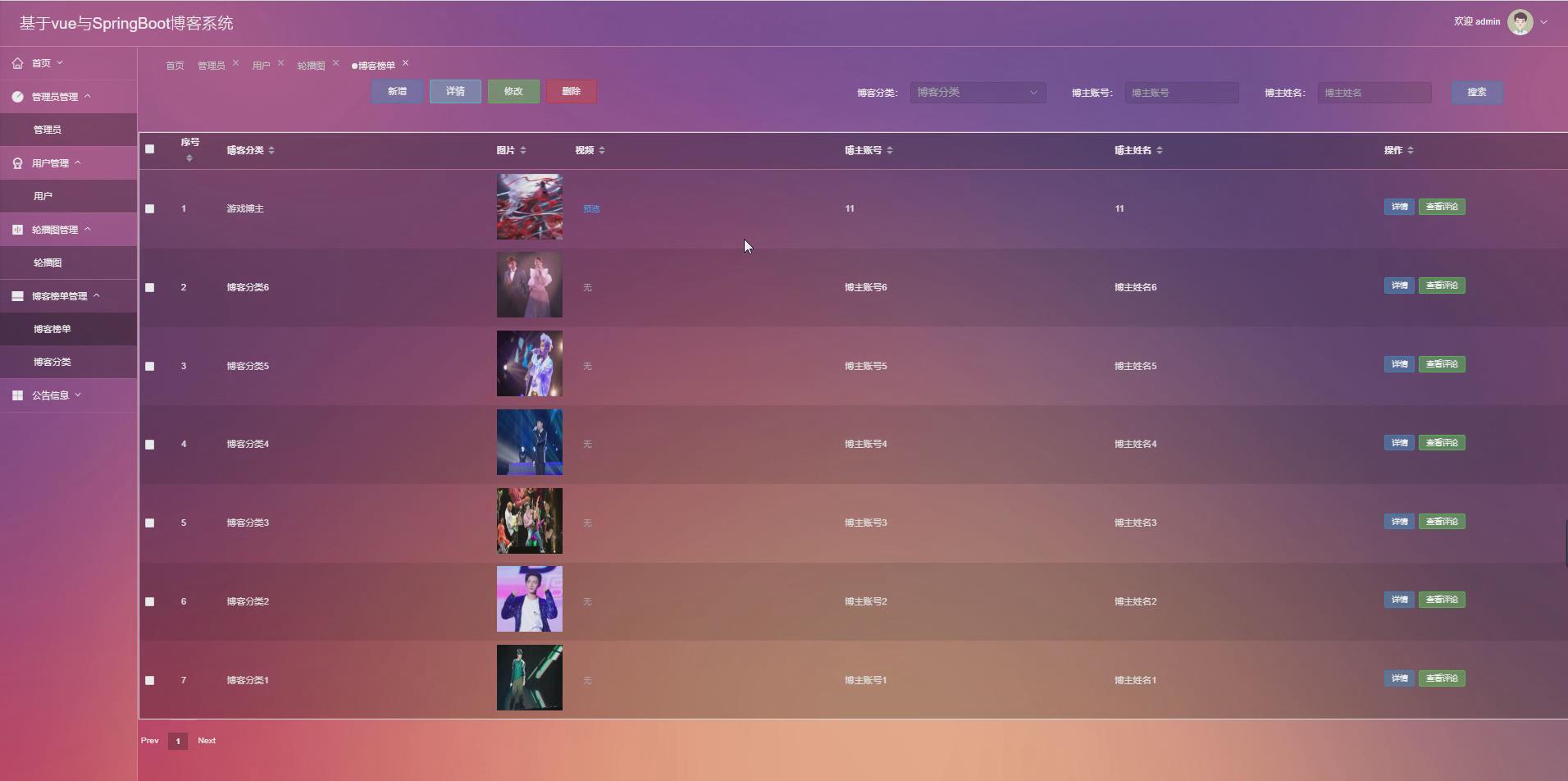Open 详情 for the 游戏博主 row

(x=1399, y=207)
